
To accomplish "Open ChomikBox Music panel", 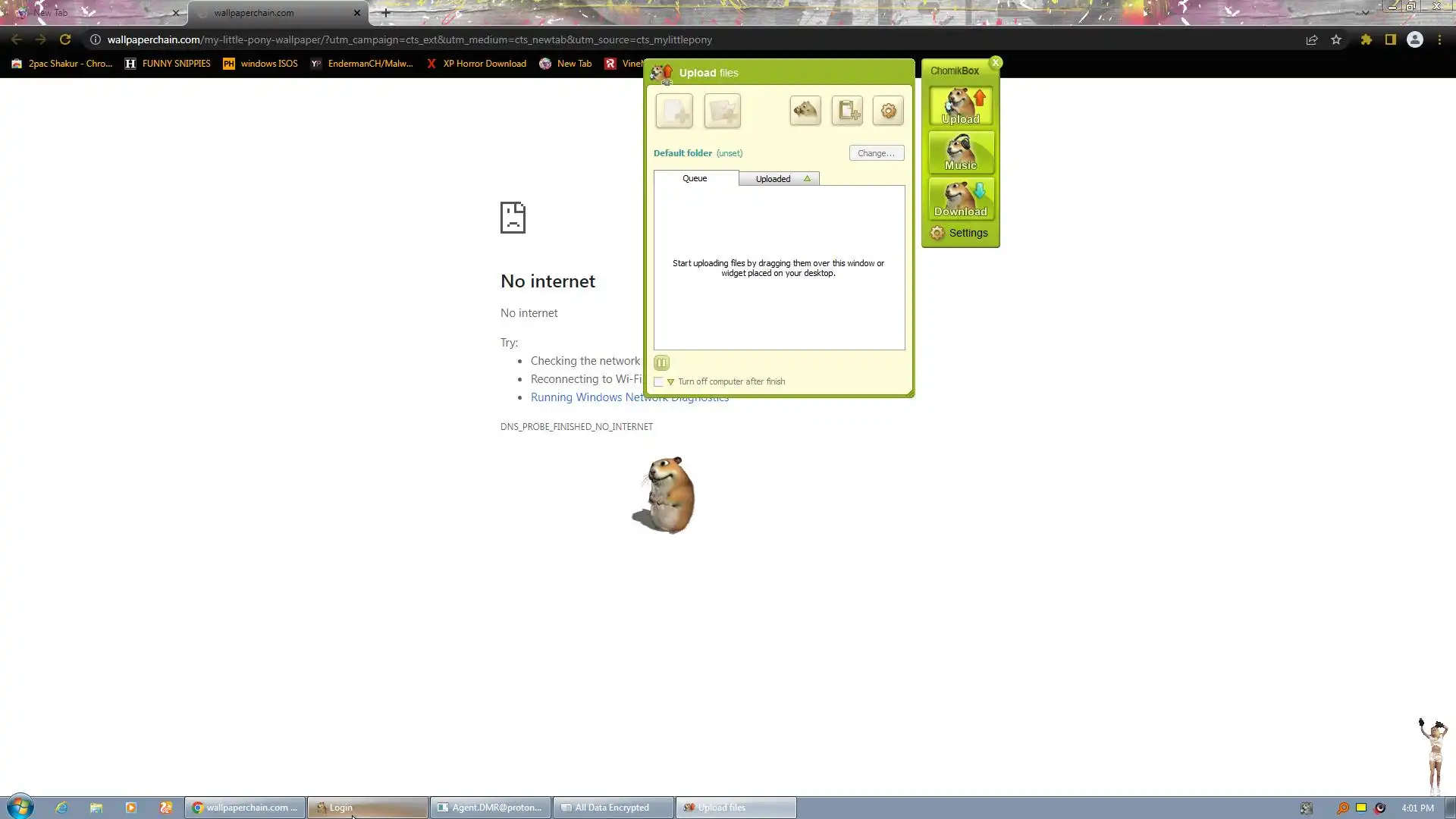I will 961,152.
